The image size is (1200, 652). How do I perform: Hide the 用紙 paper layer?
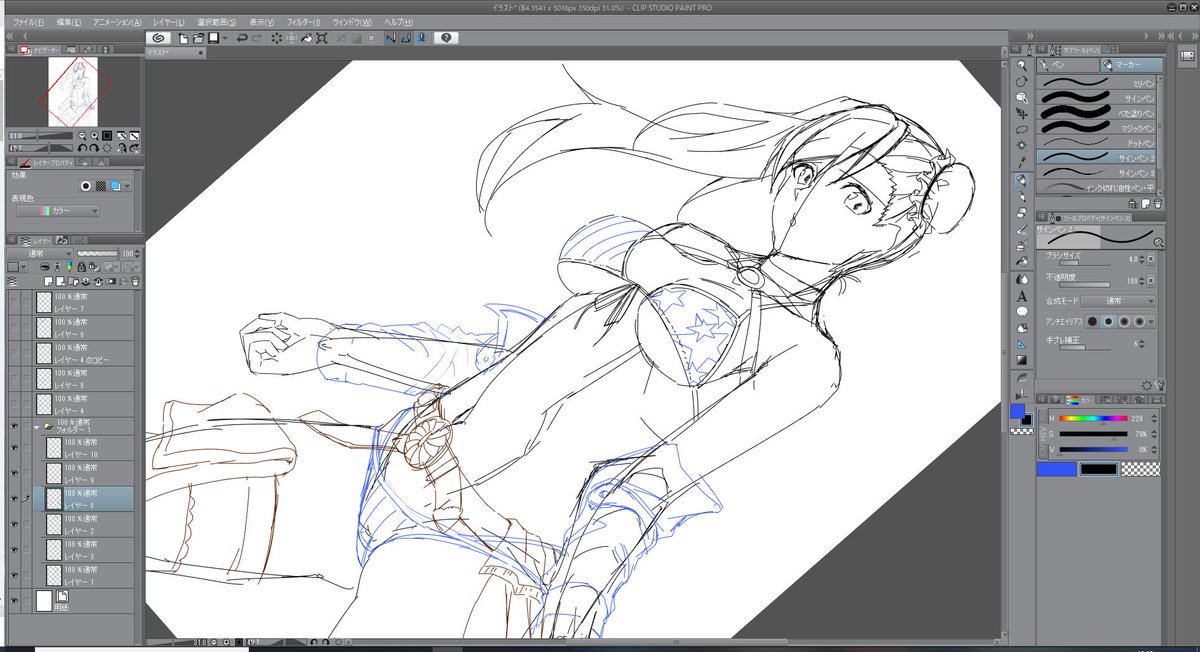coord(14,600)
